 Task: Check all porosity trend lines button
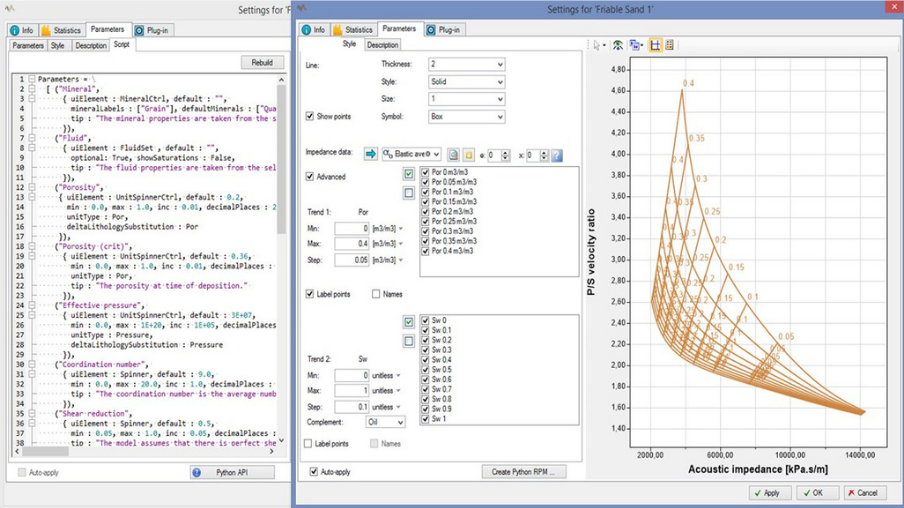408,174
